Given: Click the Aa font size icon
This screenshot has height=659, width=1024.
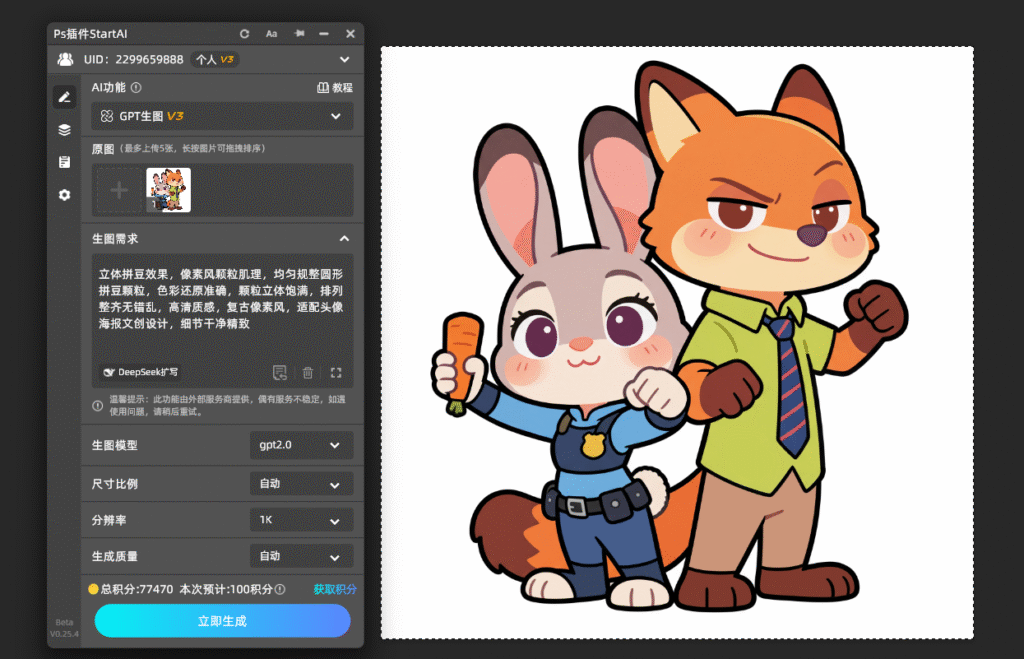Looking at the screenshot, I should 272,33.
